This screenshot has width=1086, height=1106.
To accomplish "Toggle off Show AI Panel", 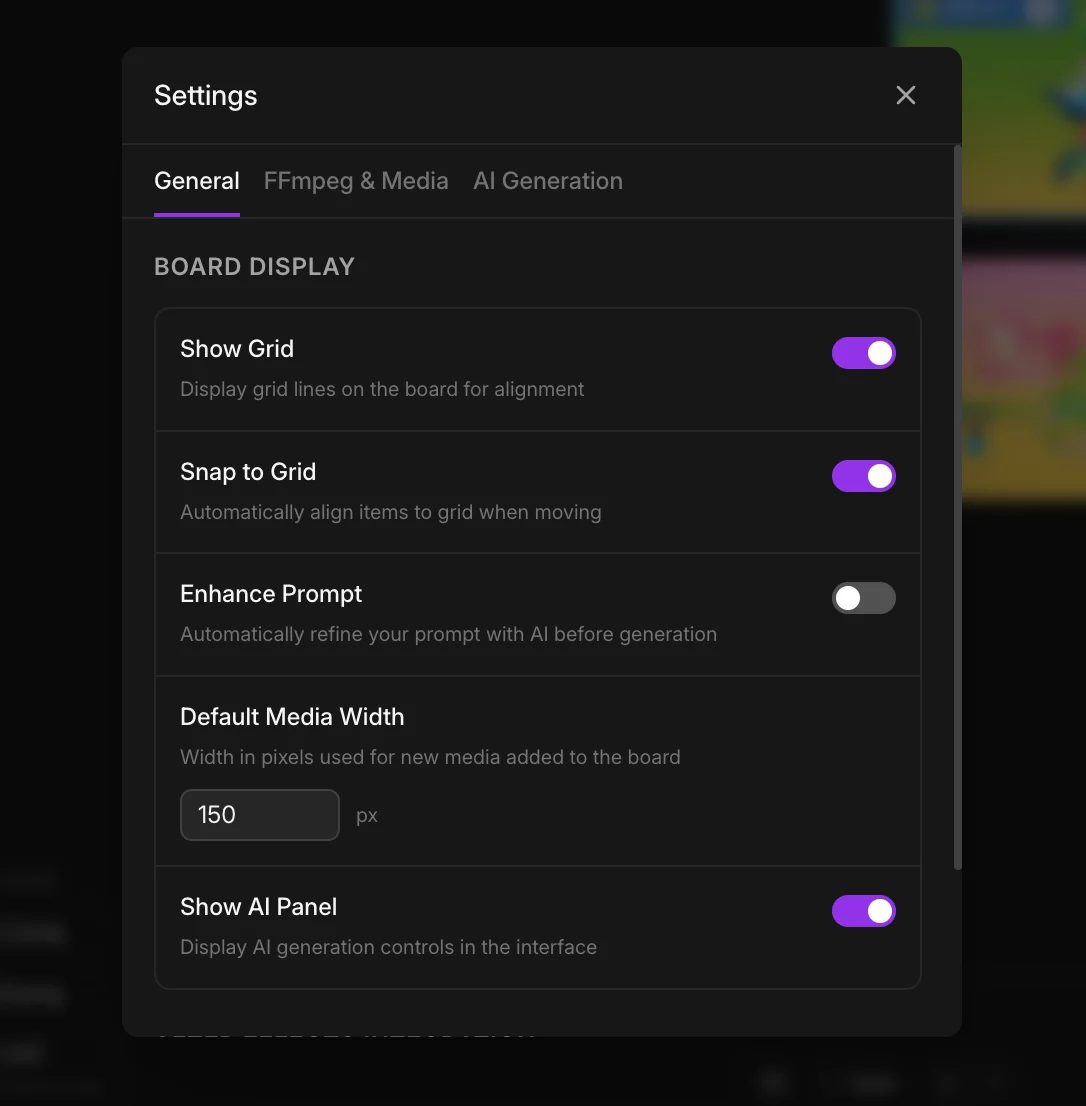I will click(863, 911).
